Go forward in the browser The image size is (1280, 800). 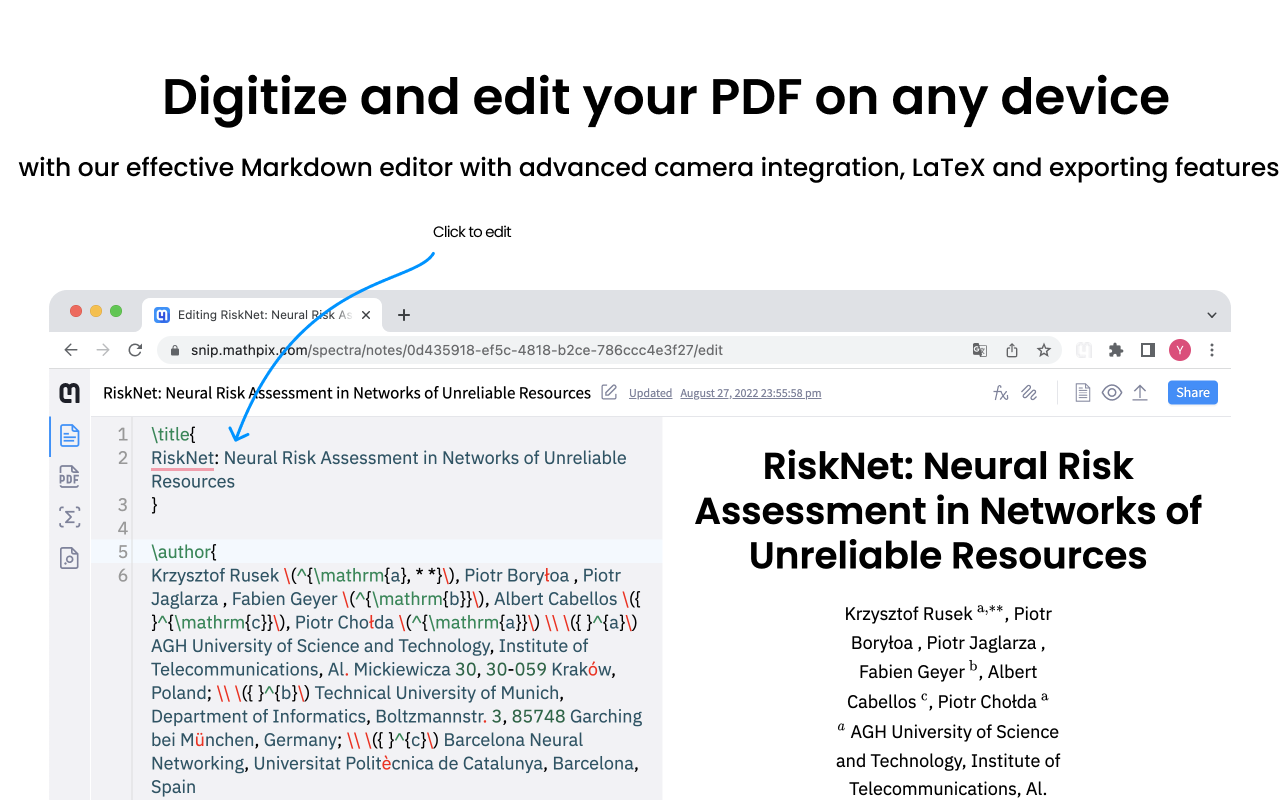click(103, 350)
